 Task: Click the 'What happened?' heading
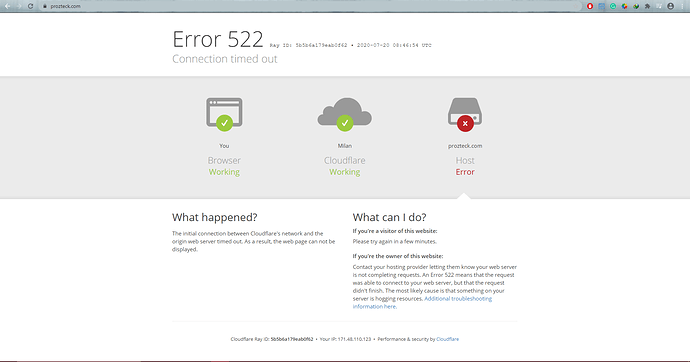(215, 217)
